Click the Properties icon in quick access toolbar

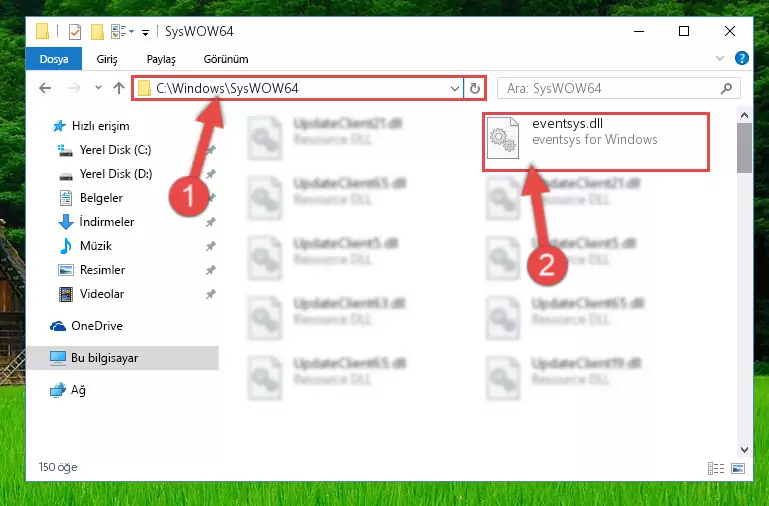click(75, 32)
